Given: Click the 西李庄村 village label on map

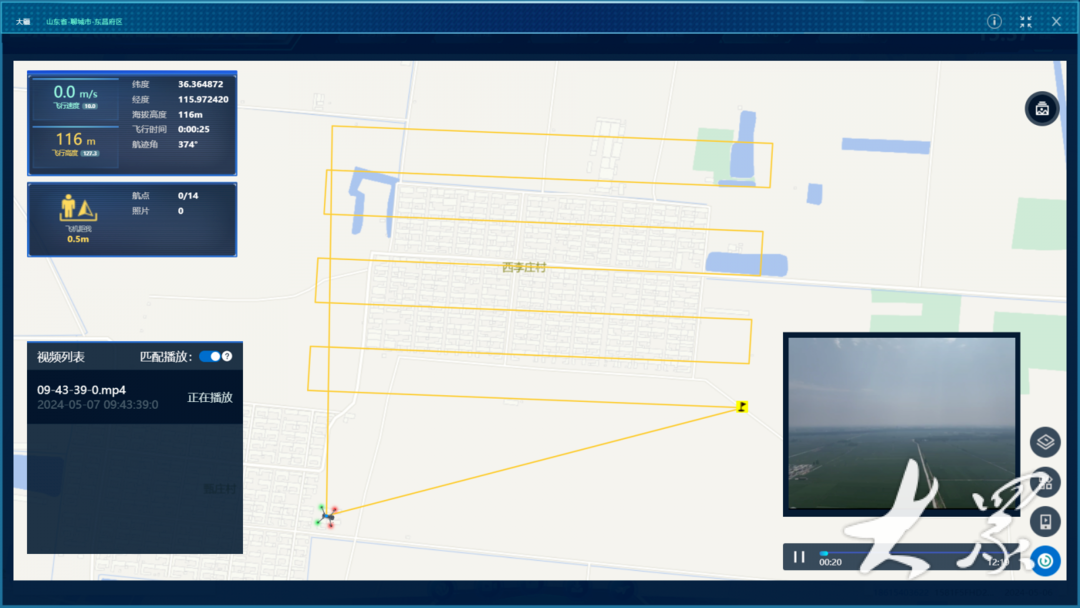Looking at the screenshot, I should (524, 267).
